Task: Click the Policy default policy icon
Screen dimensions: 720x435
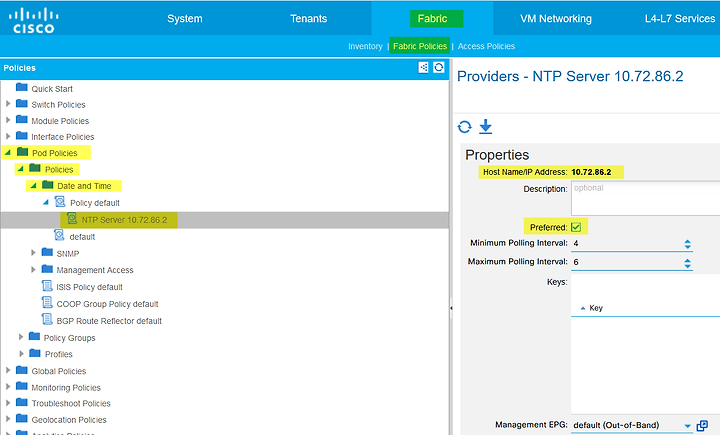Action: [60, 202]
